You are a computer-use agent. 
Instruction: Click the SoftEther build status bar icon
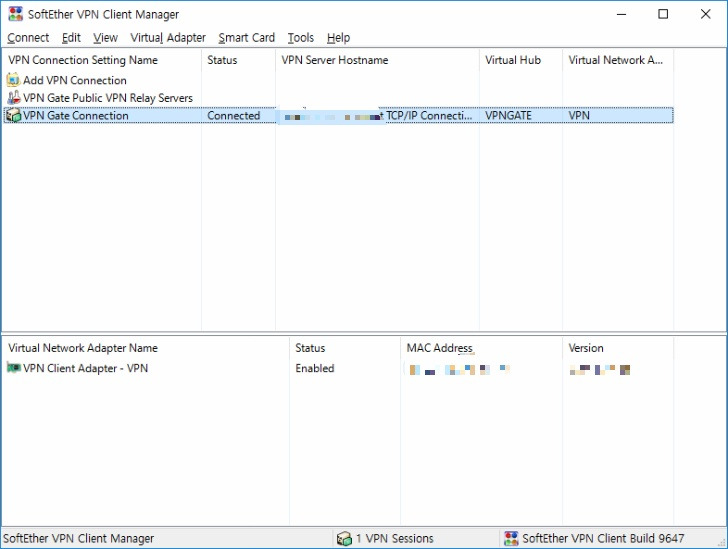[x=511, y=538]
